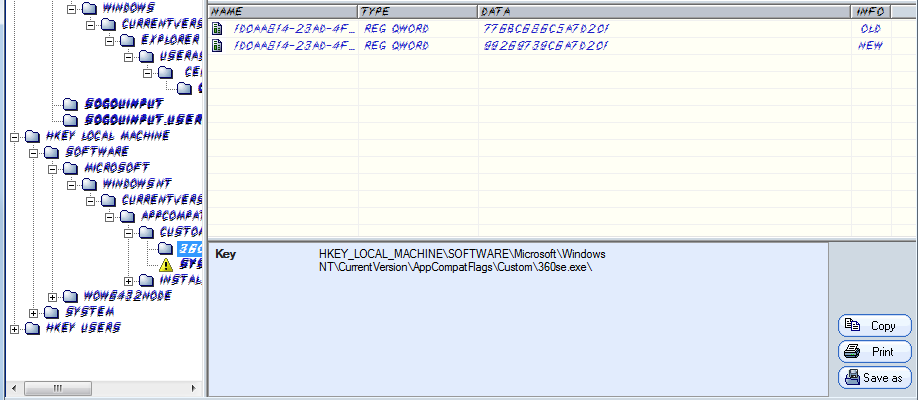Sort by the INFO column header
918x400 pixels.
[871, 12]
